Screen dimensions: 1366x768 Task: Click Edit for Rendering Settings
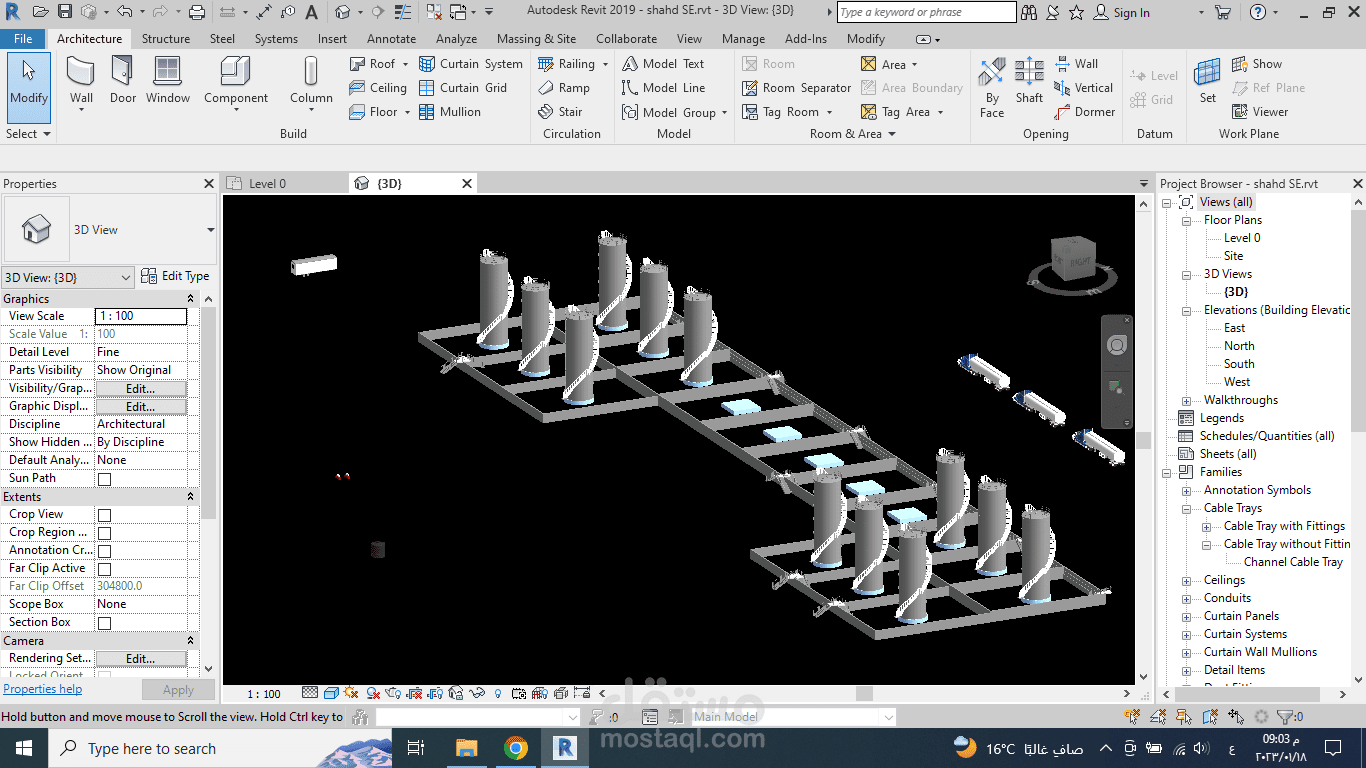click(x=140, y=658)
